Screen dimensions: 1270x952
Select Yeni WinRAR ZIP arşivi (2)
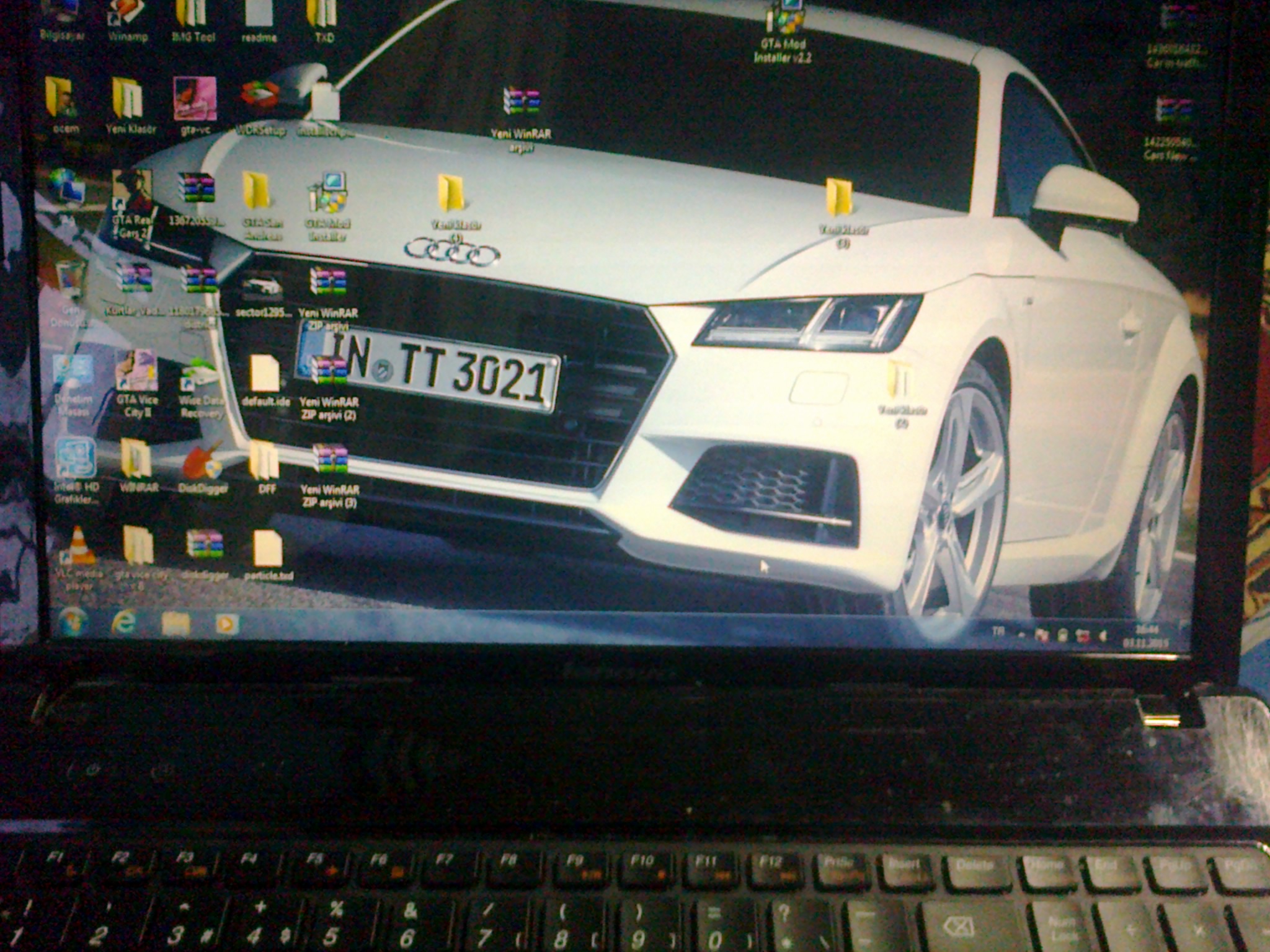(329, 388)
